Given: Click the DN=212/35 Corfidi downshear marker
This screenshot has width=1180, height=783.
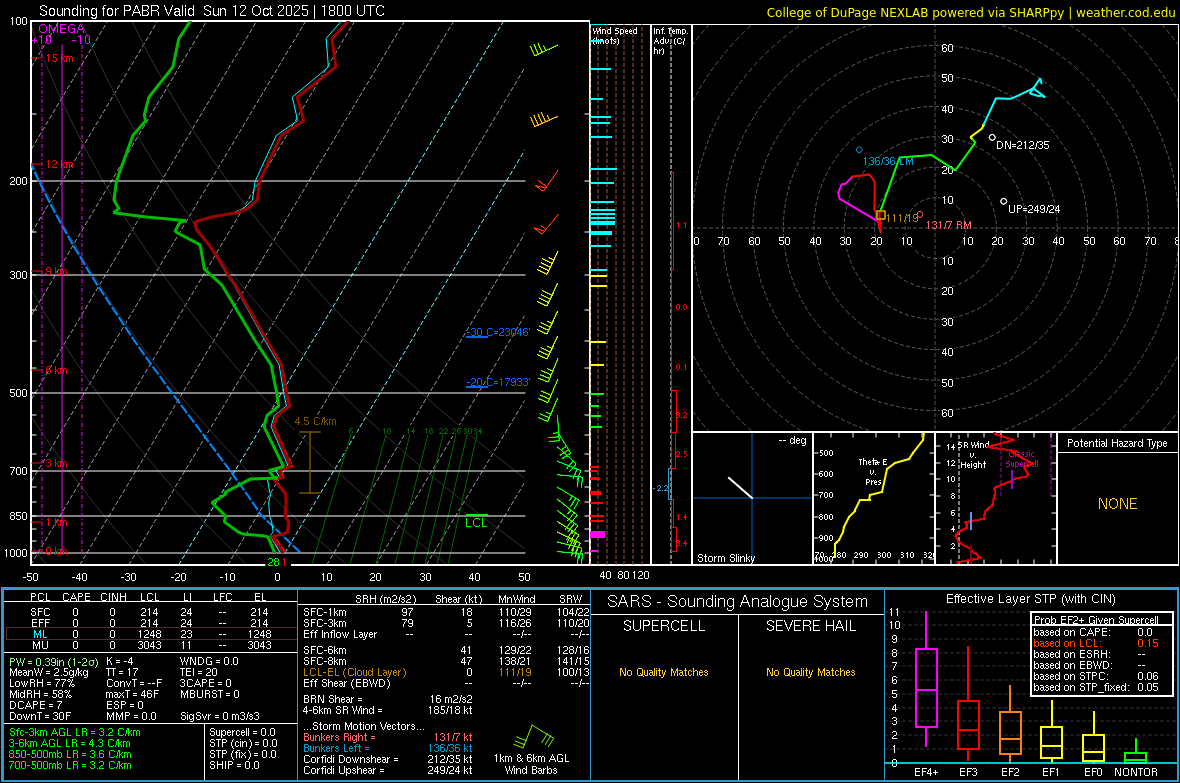Looking at the screenshot, I should click(993, 138).
